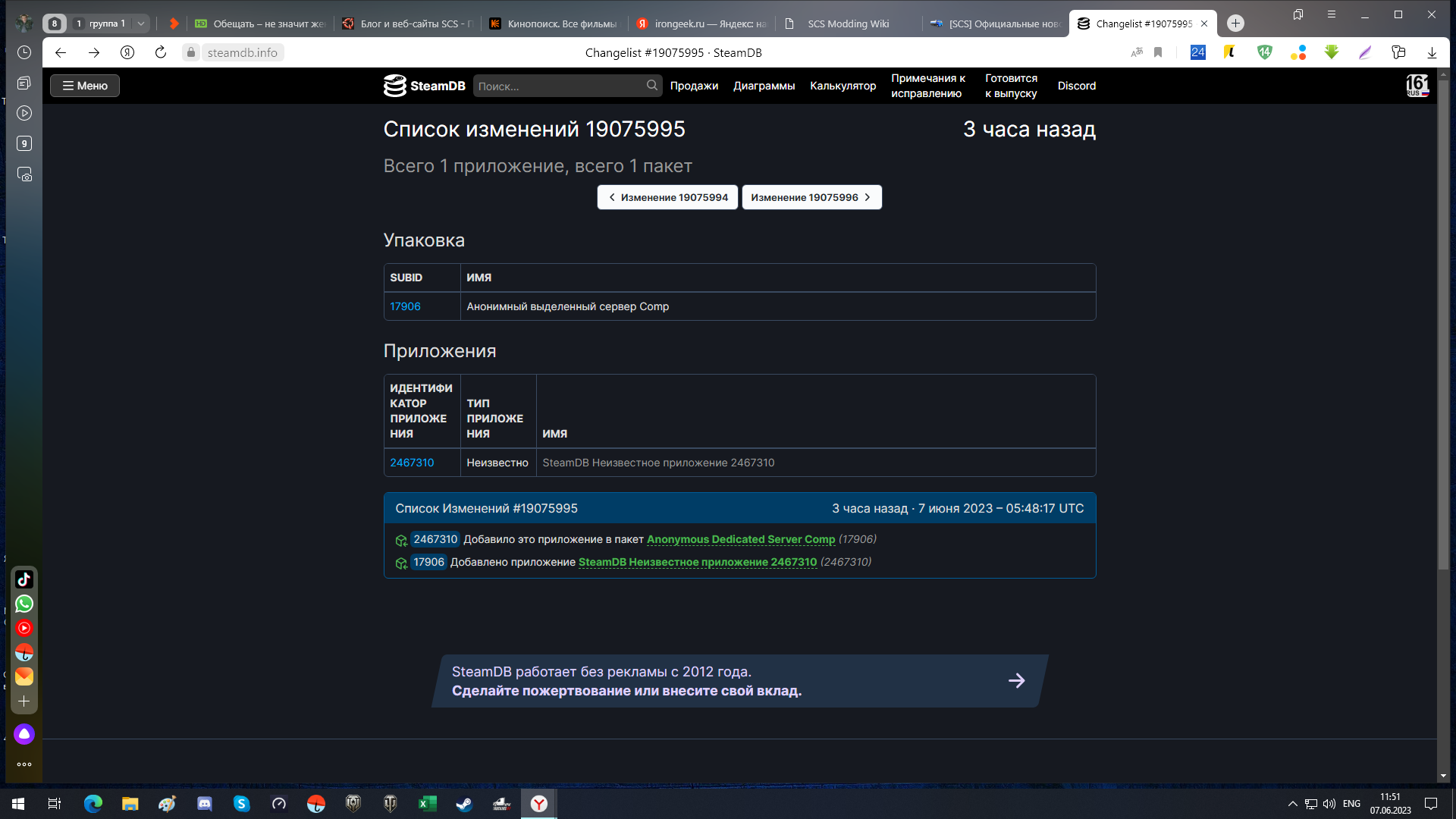Show hidden tray icons chevron
Viewport: 1456px width, 819px height.
[1293, 804]
